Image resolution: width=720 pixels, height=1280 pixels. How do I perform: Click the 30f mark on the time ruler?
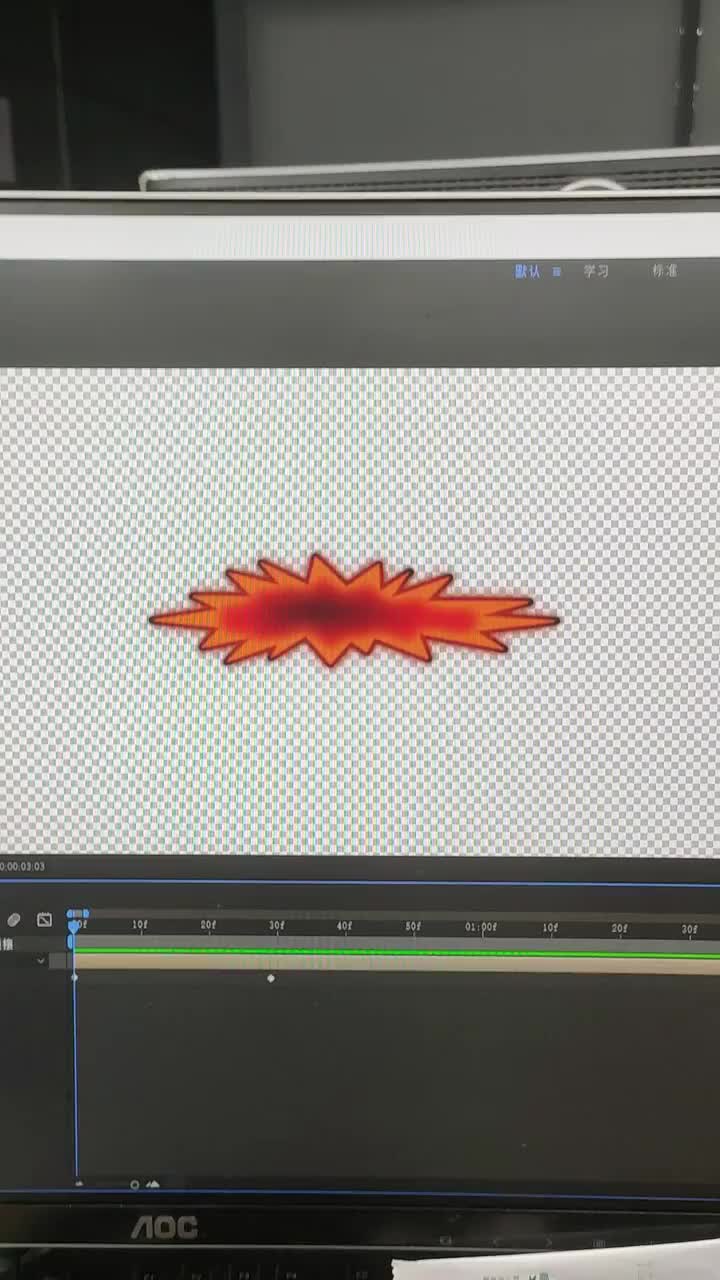[277, 927]
